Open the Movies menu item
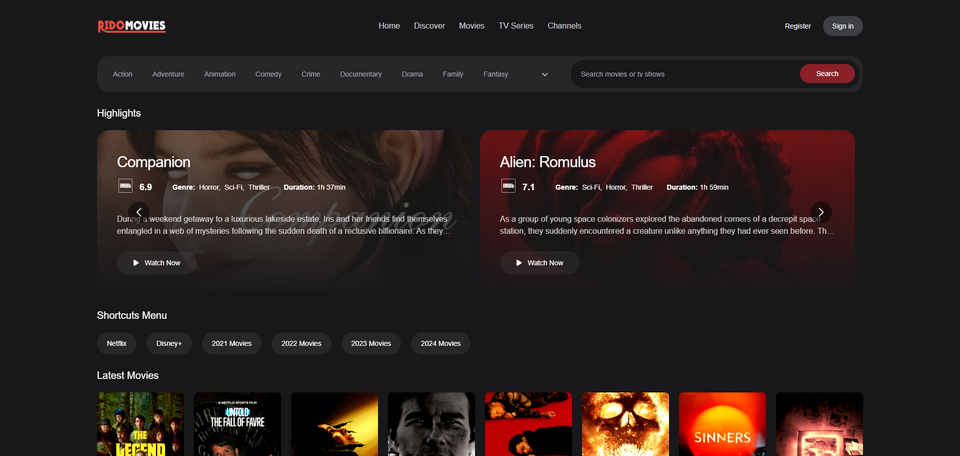 [x=471, y=26]
